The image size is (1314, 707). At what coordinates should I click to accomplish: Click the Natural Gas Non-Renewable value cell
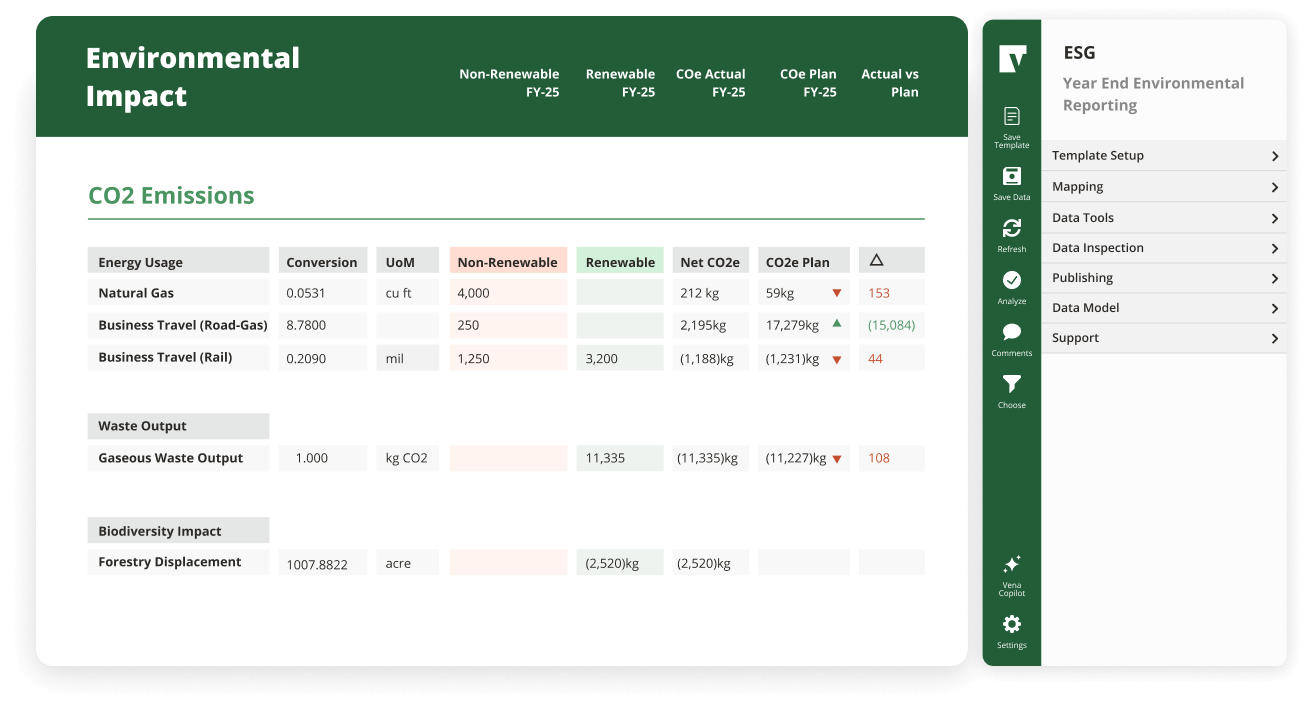point(508,292)
